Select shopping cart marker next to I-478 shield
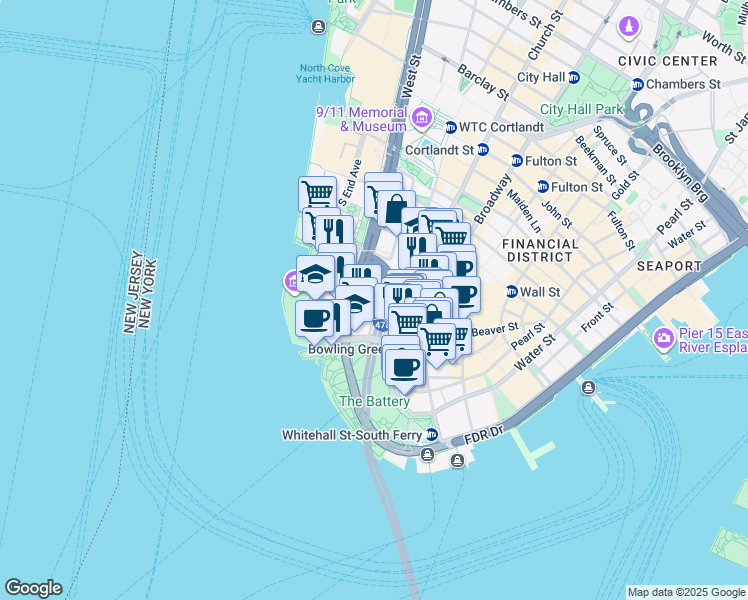This screenshot has width=748, height=600. [407, 321]
